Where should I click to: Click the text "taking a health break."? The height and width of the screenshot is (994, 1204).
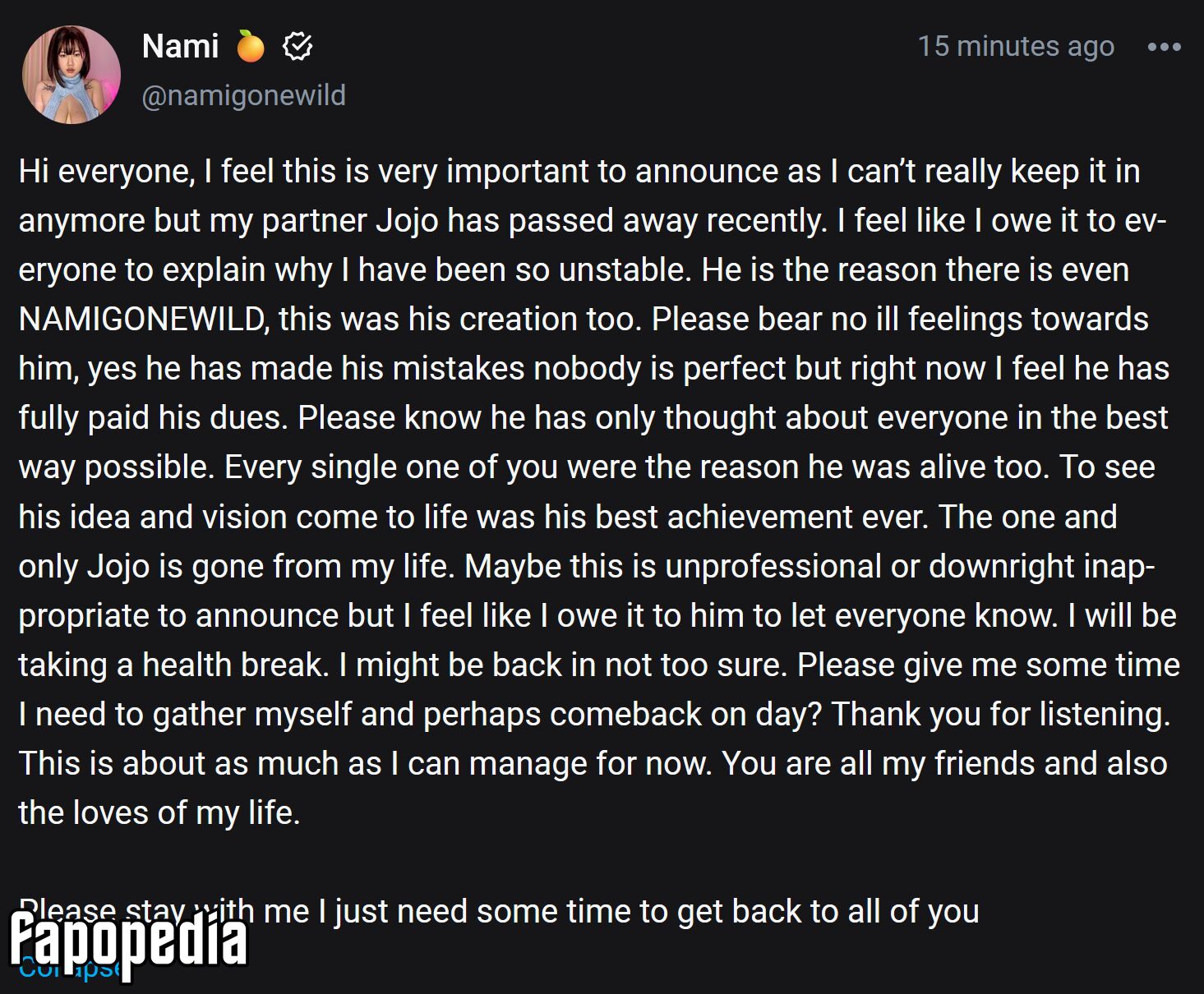[x=173, y=665]
